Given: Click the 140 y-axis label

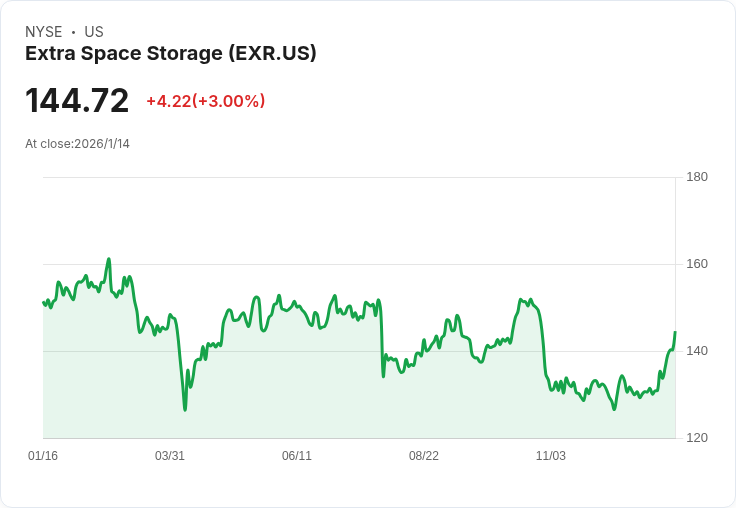Looking at the screenshot, I should click(x=697, y=351).
